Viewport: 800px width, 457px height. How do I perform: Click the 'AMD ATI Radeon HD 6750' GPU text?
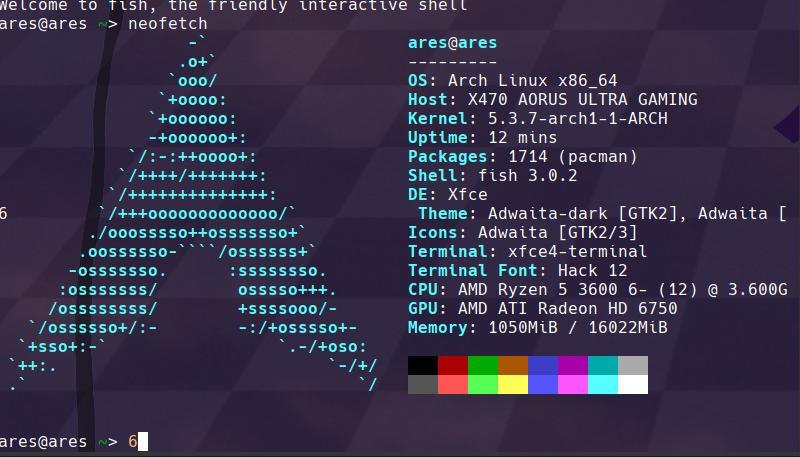[568, 309]
